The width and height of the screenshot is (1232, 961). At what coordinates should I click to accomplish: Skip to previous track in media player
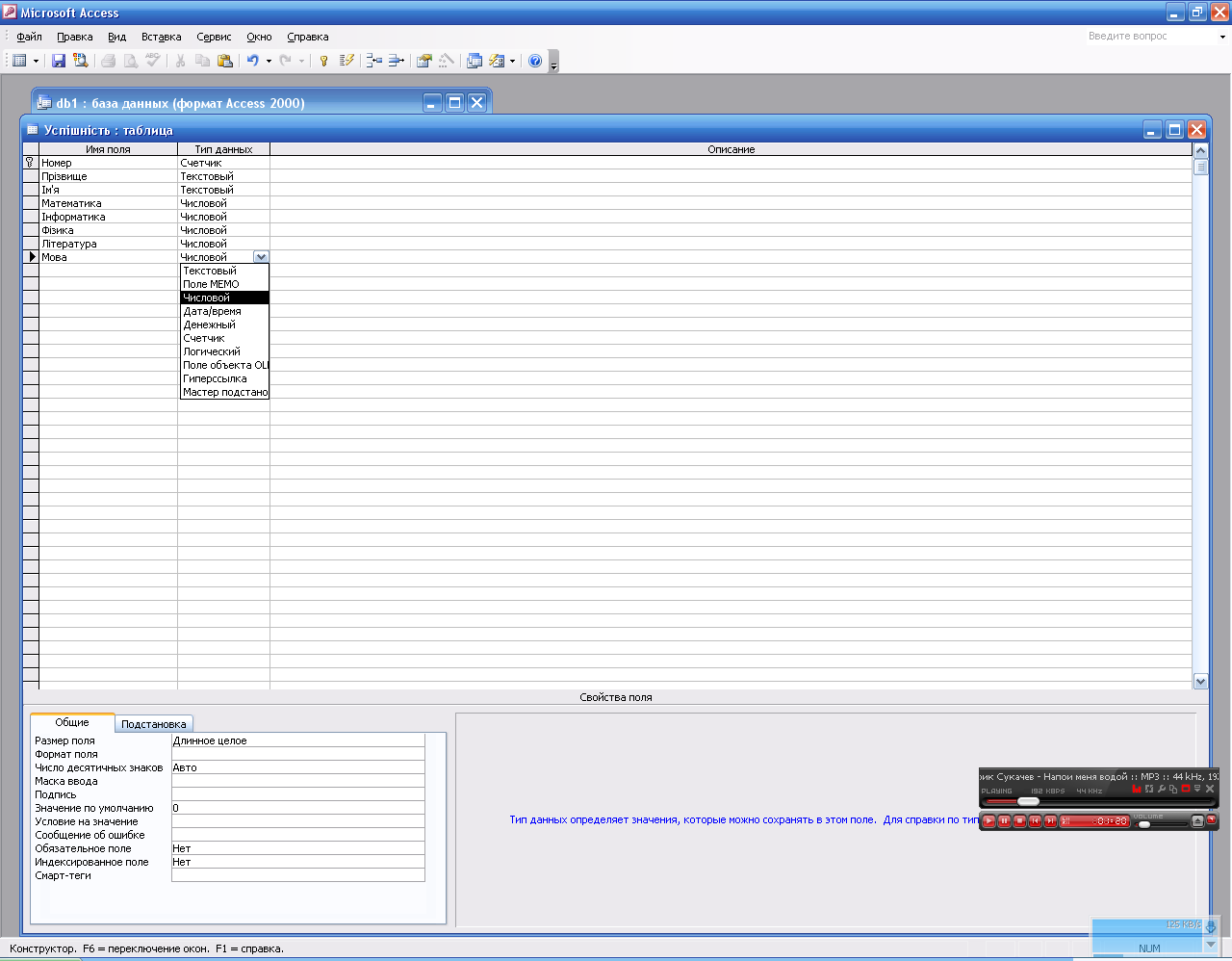pos(1035,821)
